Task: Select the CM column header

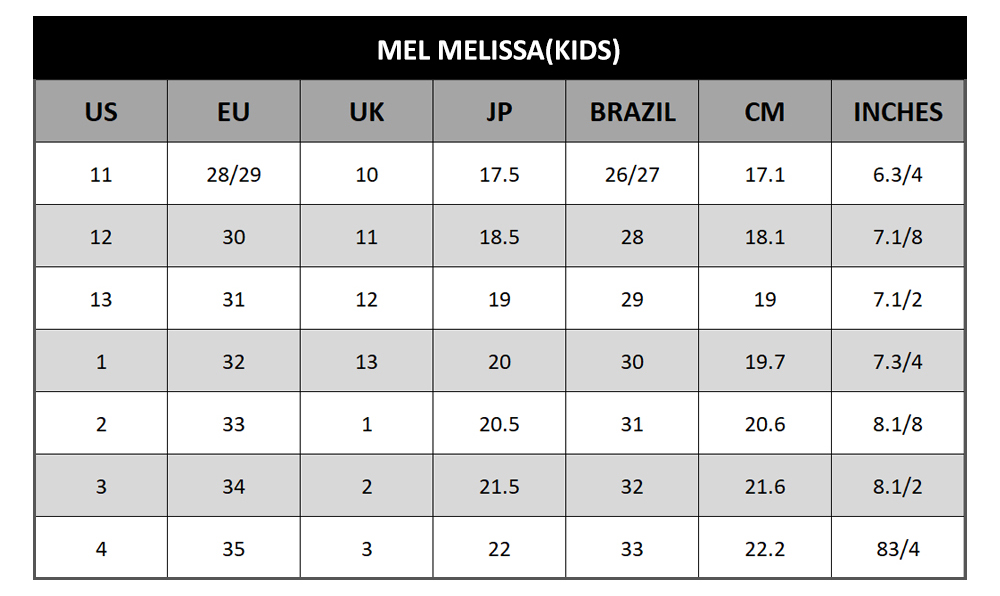Action: pyautogui.click(x=765, y=112)
